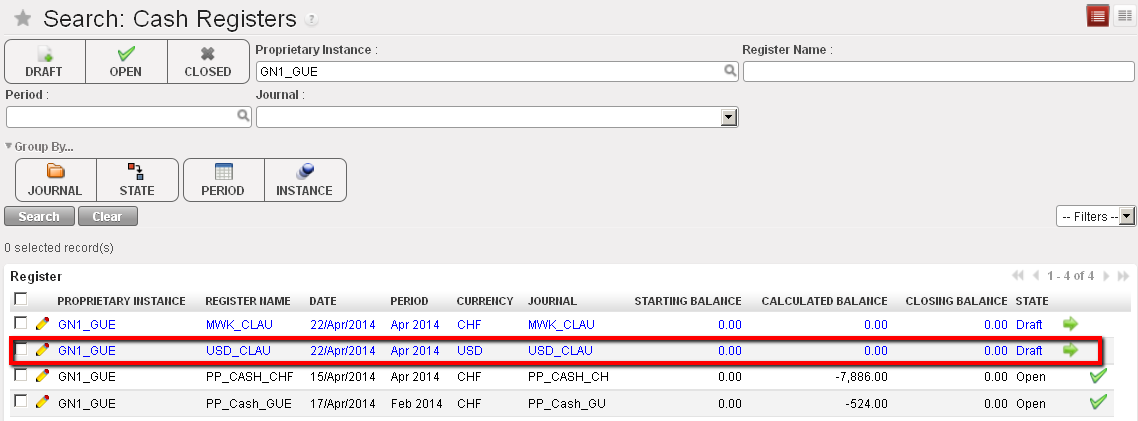Image resolution: width=1138 pixels, height=421 pixels.
Task: Switch to list view using red icon
Action: click(x=1097, y=16)
